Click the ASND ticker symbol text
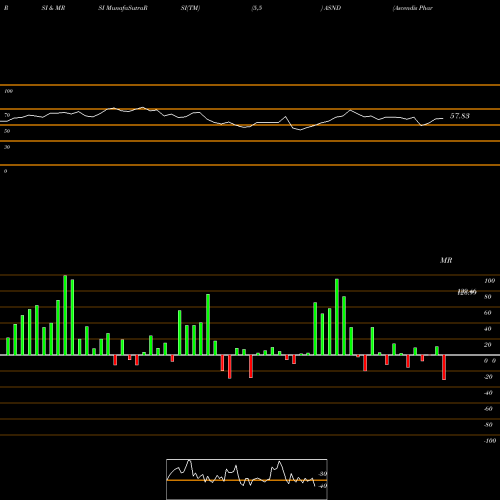The width and height of the screenshot is (500, 500). pos(332,8)
